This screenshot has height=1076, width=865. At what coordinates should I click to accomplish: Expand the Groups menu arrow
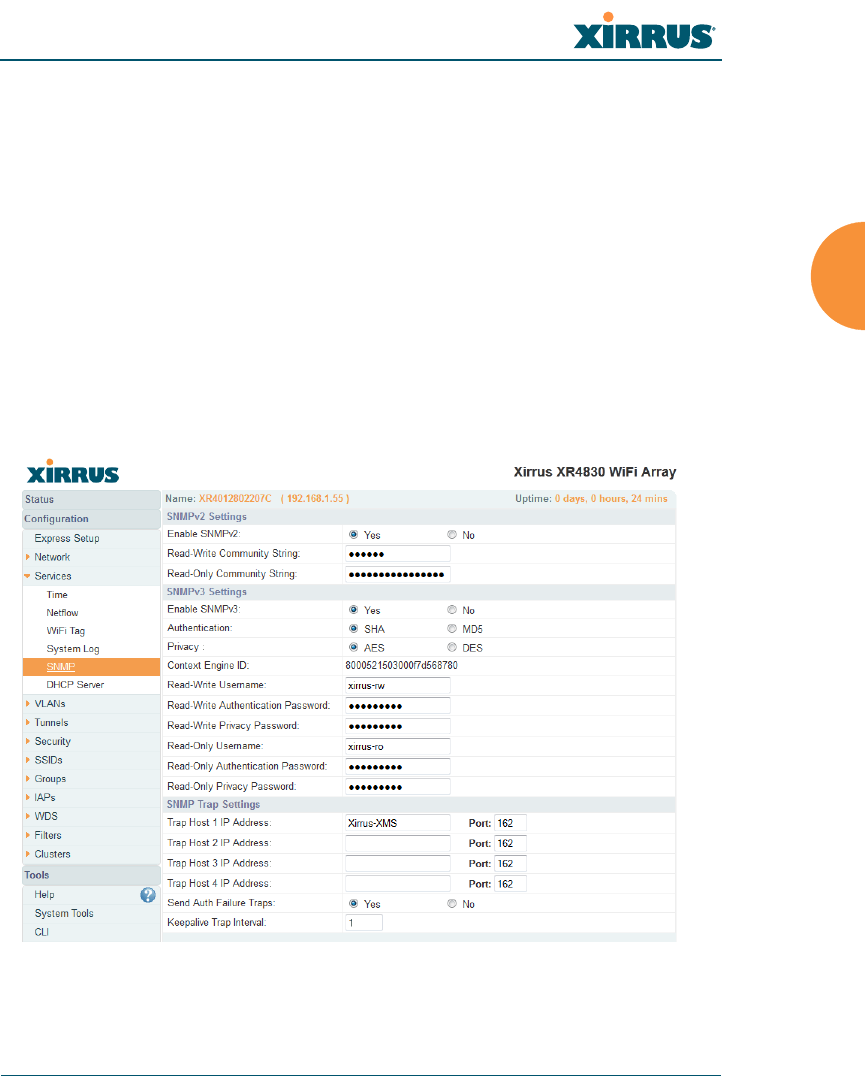click(x=27, y=779)
